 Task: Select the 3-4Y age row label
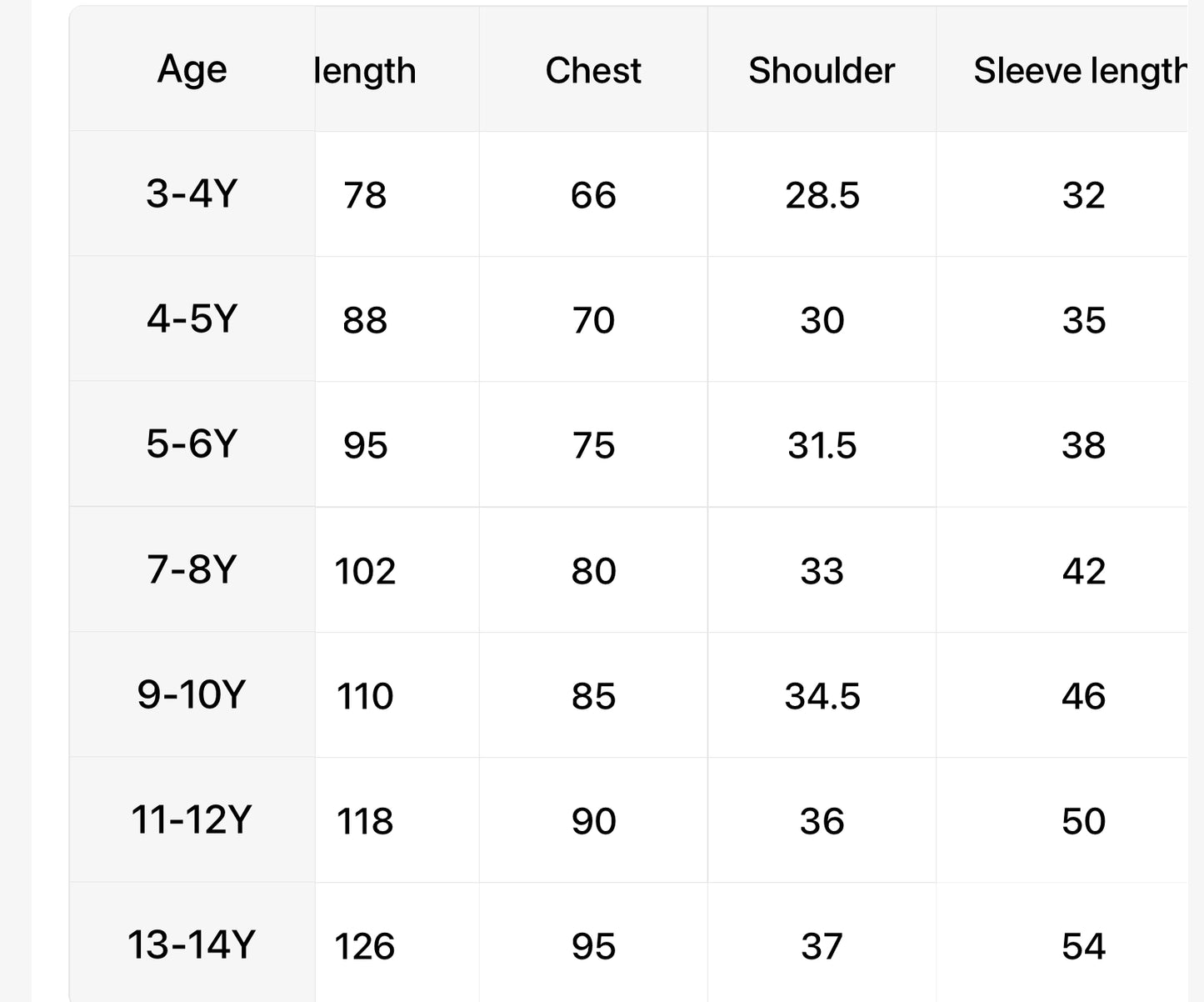pyautogui.click(x=192, y=194)
